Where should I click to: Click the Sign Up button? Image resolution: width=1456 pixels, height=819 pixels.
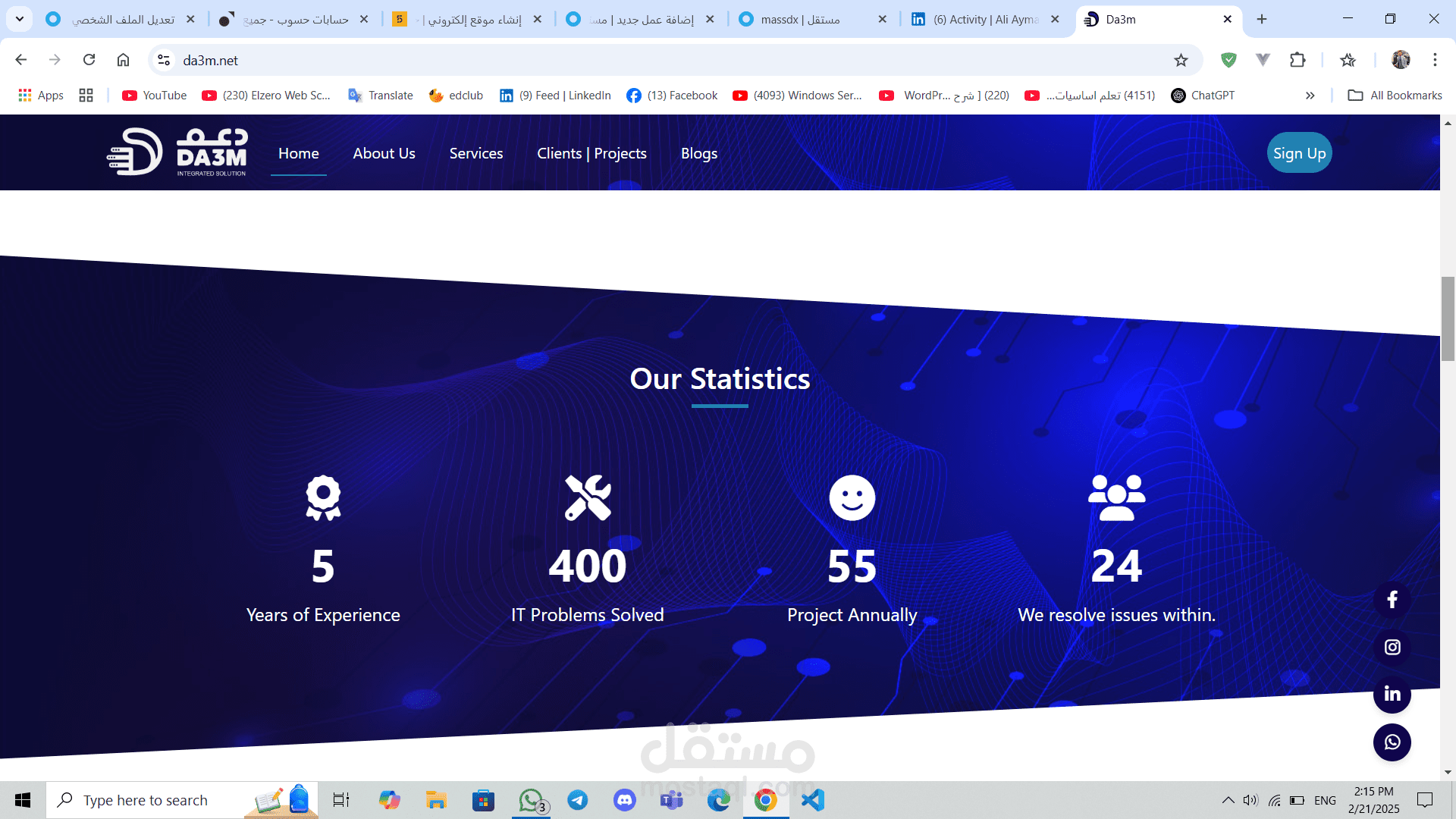(x=1299, y=153)
